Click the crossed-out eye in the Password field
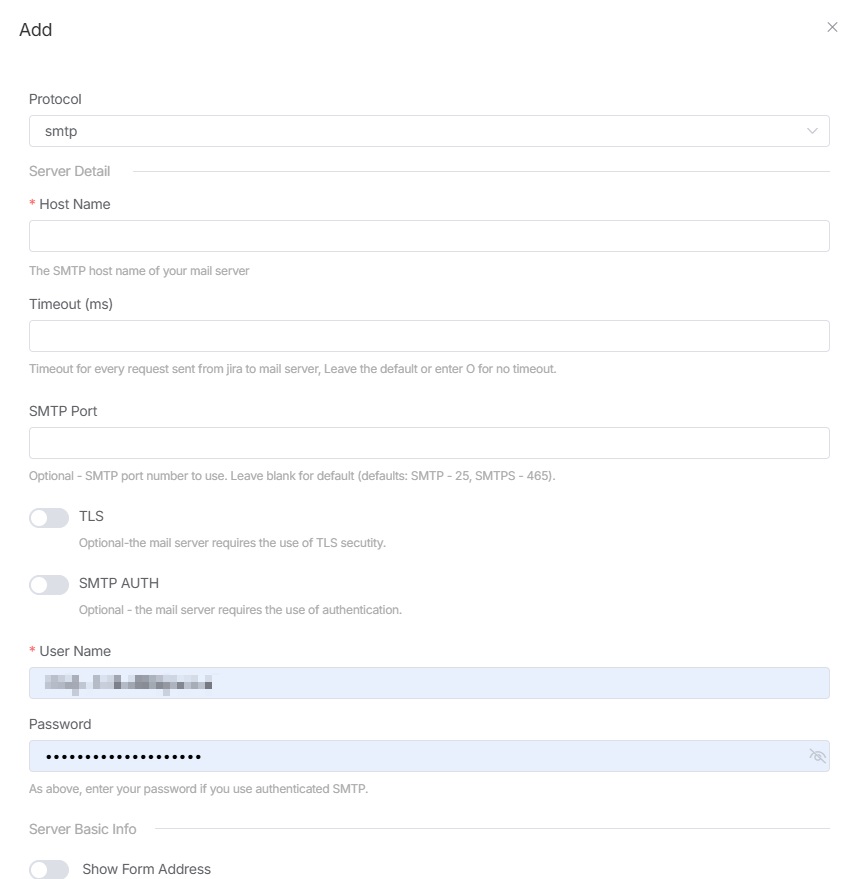 pos(817,756)
